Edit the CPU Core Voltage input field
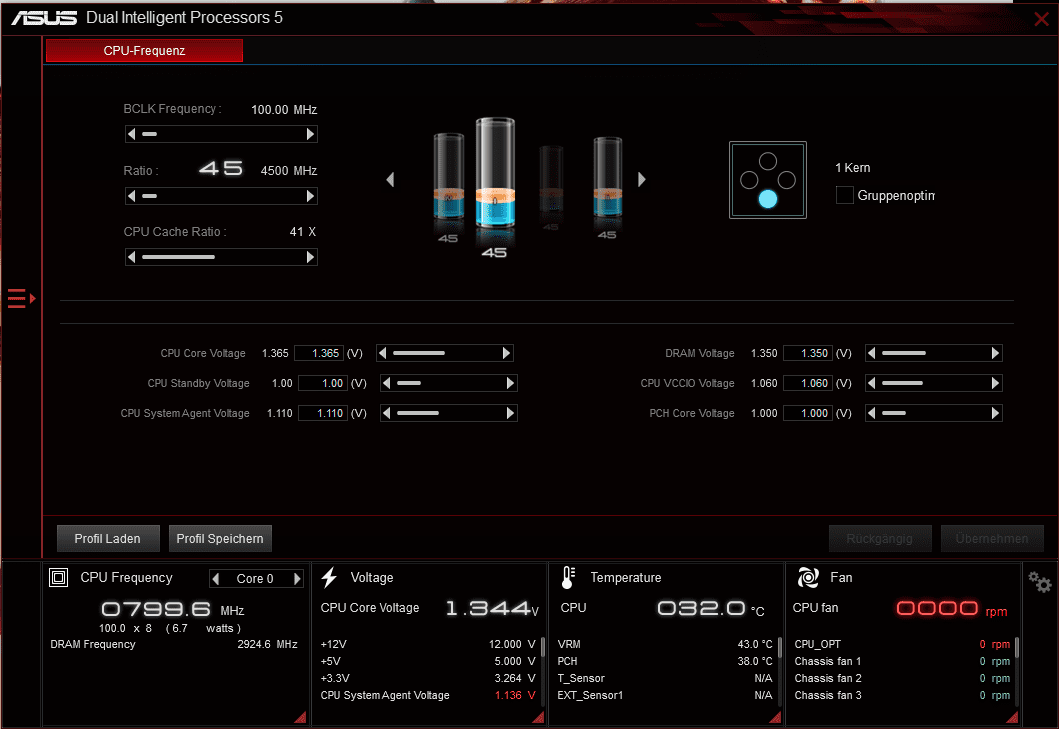This screenshot has height=729, width=1059. 319,353
